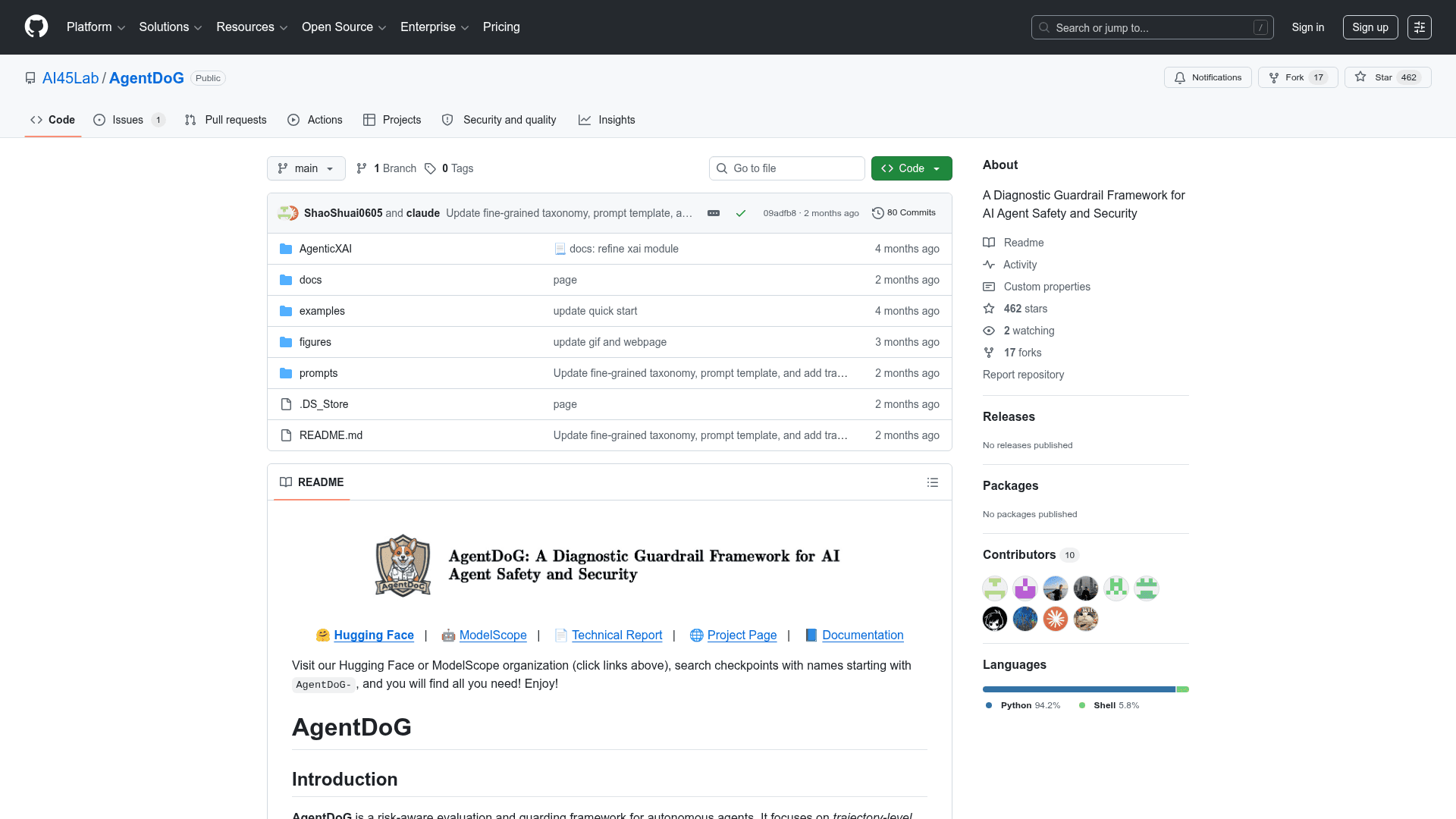This screenshot has width=1456, height=819.
Task: Open the Readme link in About
Action: pos(1024,243)
